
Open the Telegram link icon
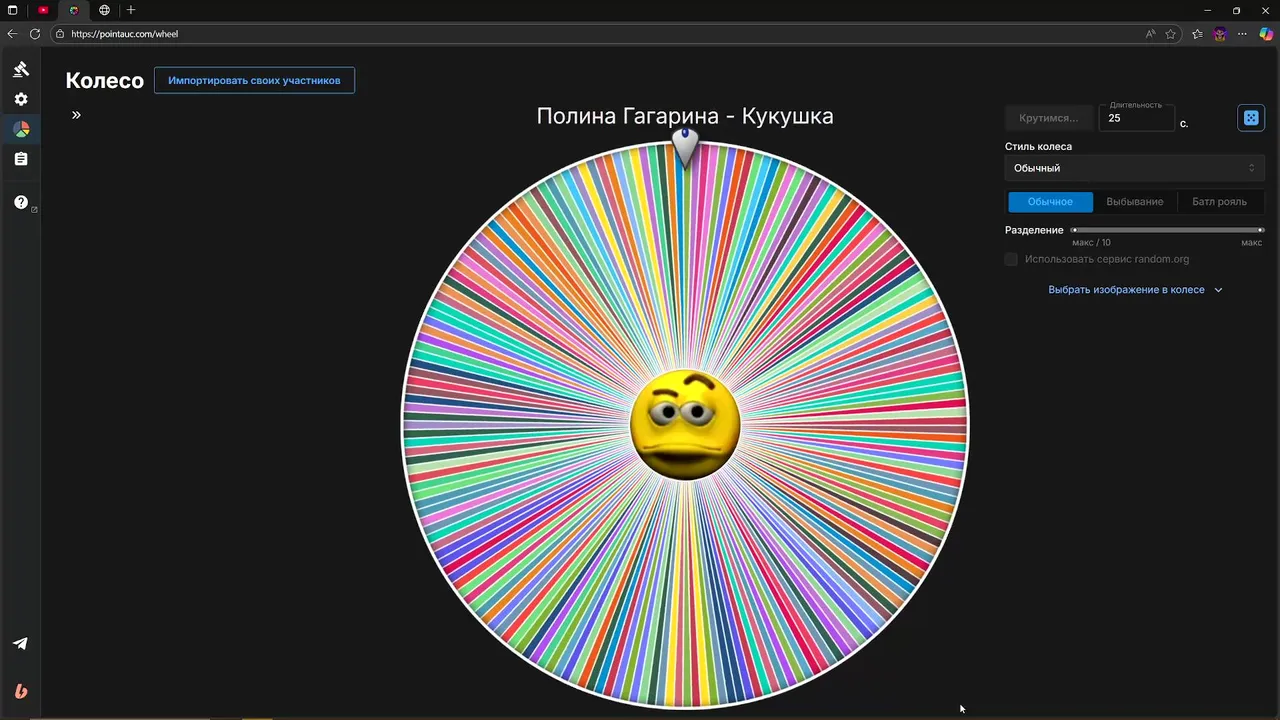(x=21, y=643)
